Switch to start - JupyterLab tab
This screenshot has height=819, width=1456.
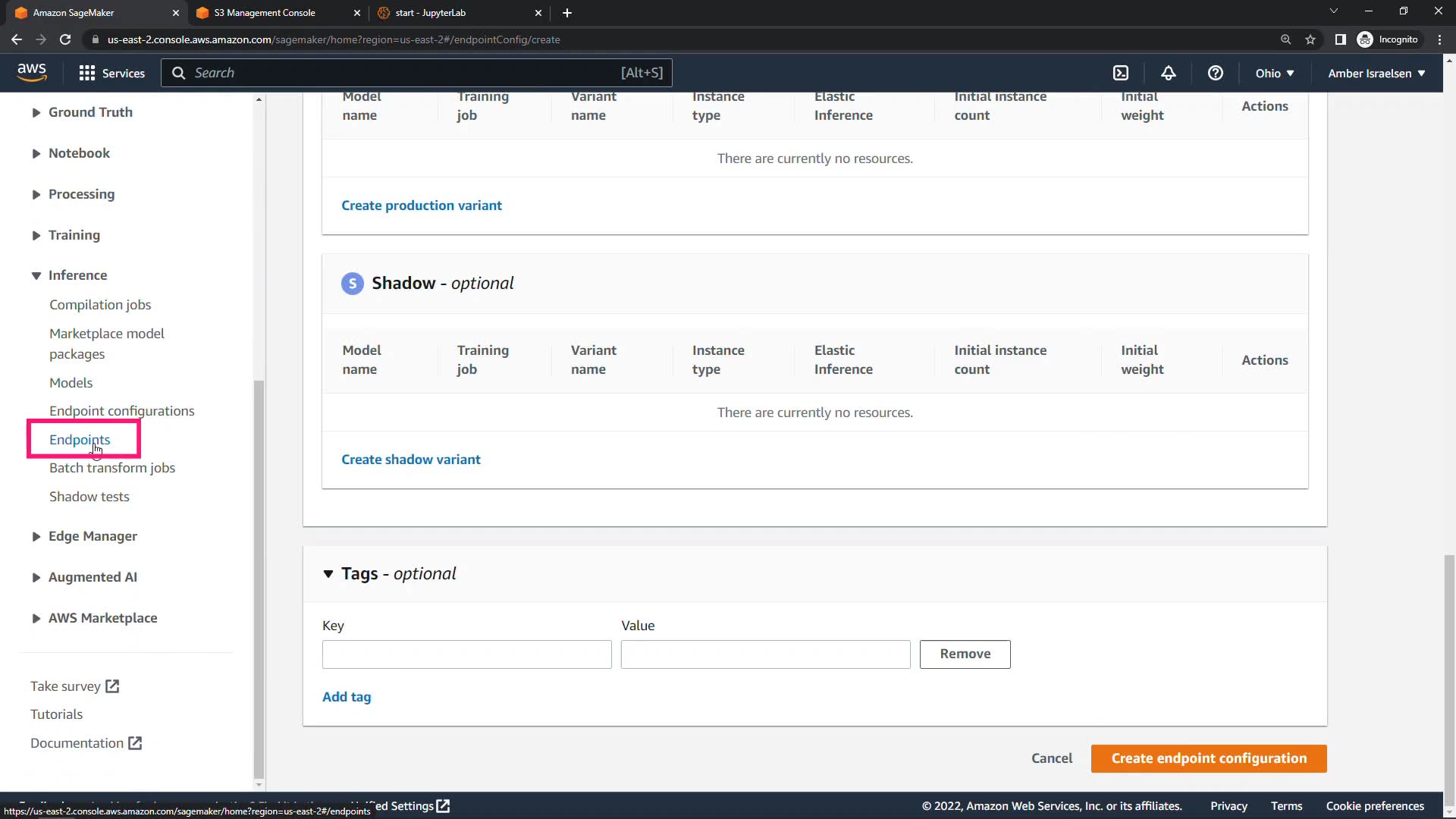(431, 13)
